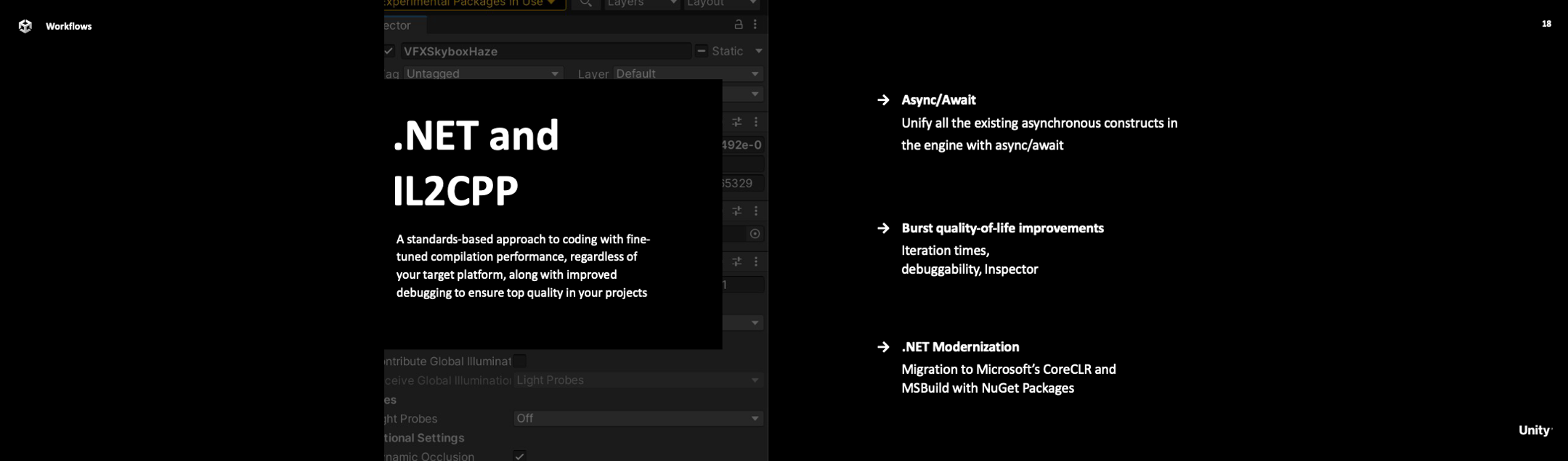The width and height of the screenshot is (1568, 461).
Task: Click the 'Migration to Microsoft's CoreCLR' text
Action: point(1008,370)
